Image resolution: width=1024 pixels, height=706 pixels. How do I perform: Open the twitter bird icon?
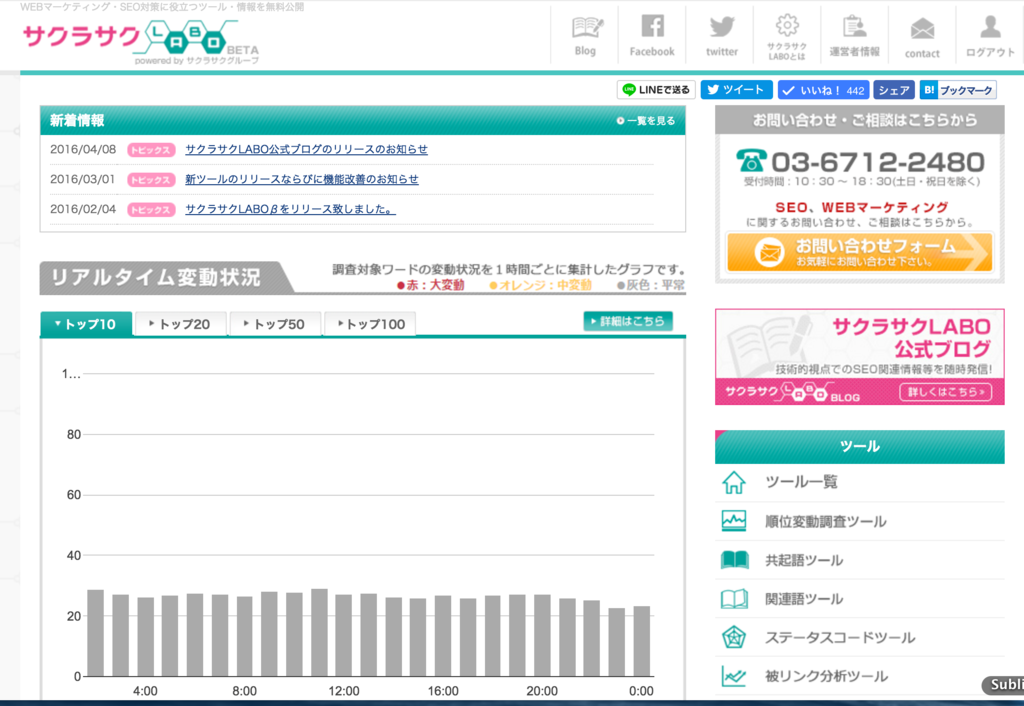722,27
